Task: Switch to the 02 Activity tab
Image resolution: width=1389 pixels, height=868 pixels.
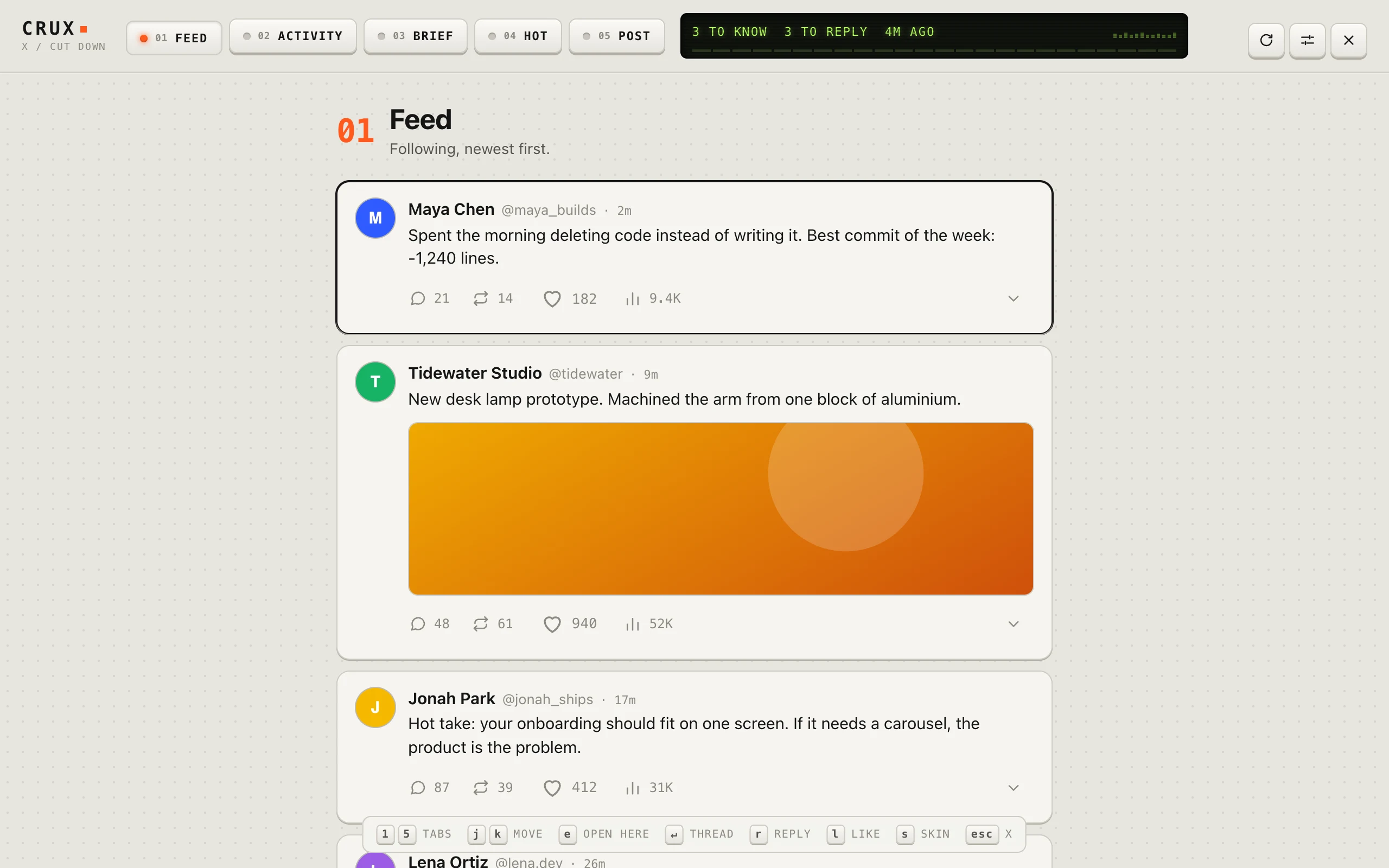Action: [x=293, y=36]
